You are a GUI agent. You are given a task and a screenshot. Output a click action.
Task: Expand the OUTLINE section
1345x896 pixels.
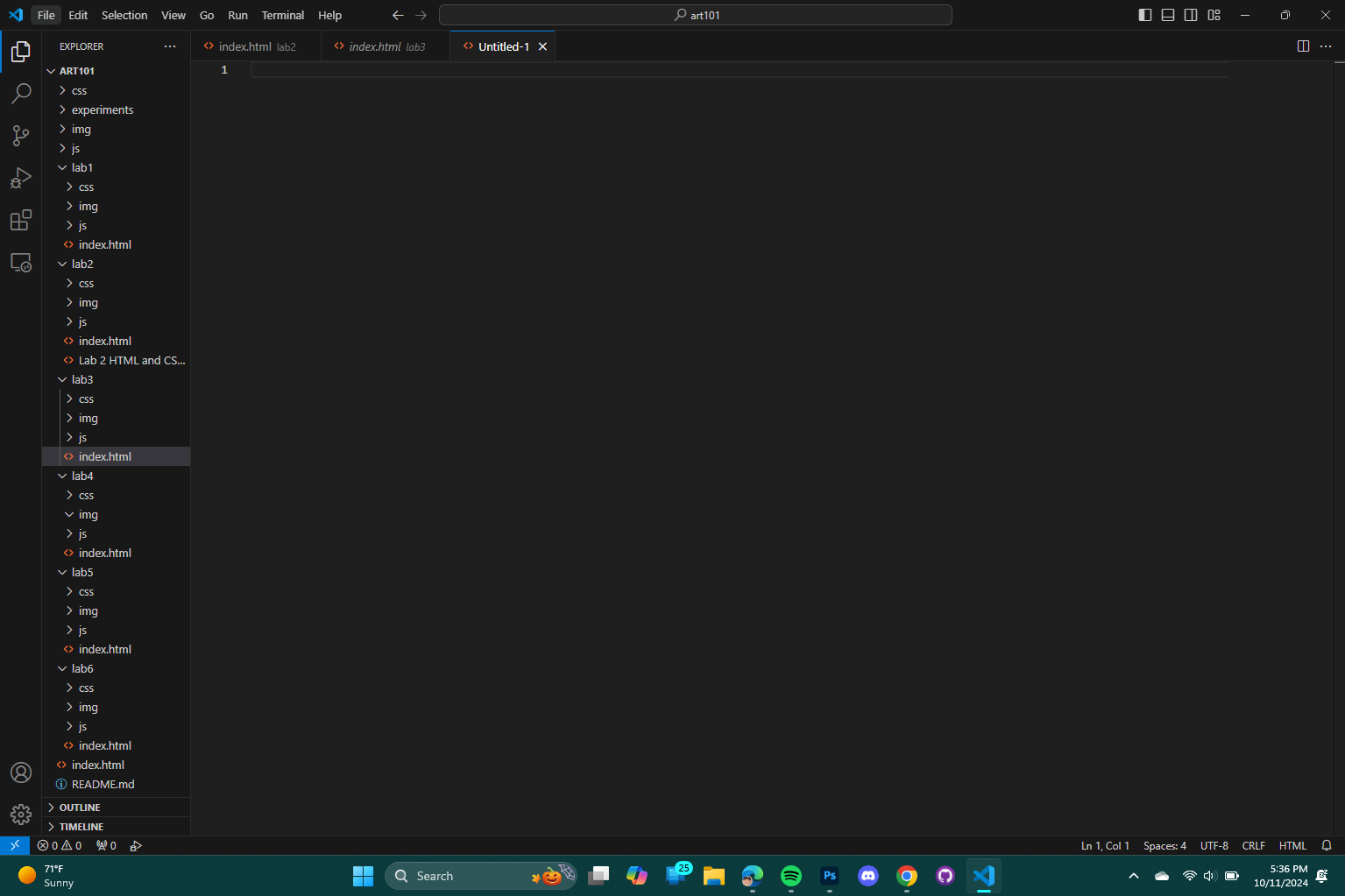click(x=80, y=808)
